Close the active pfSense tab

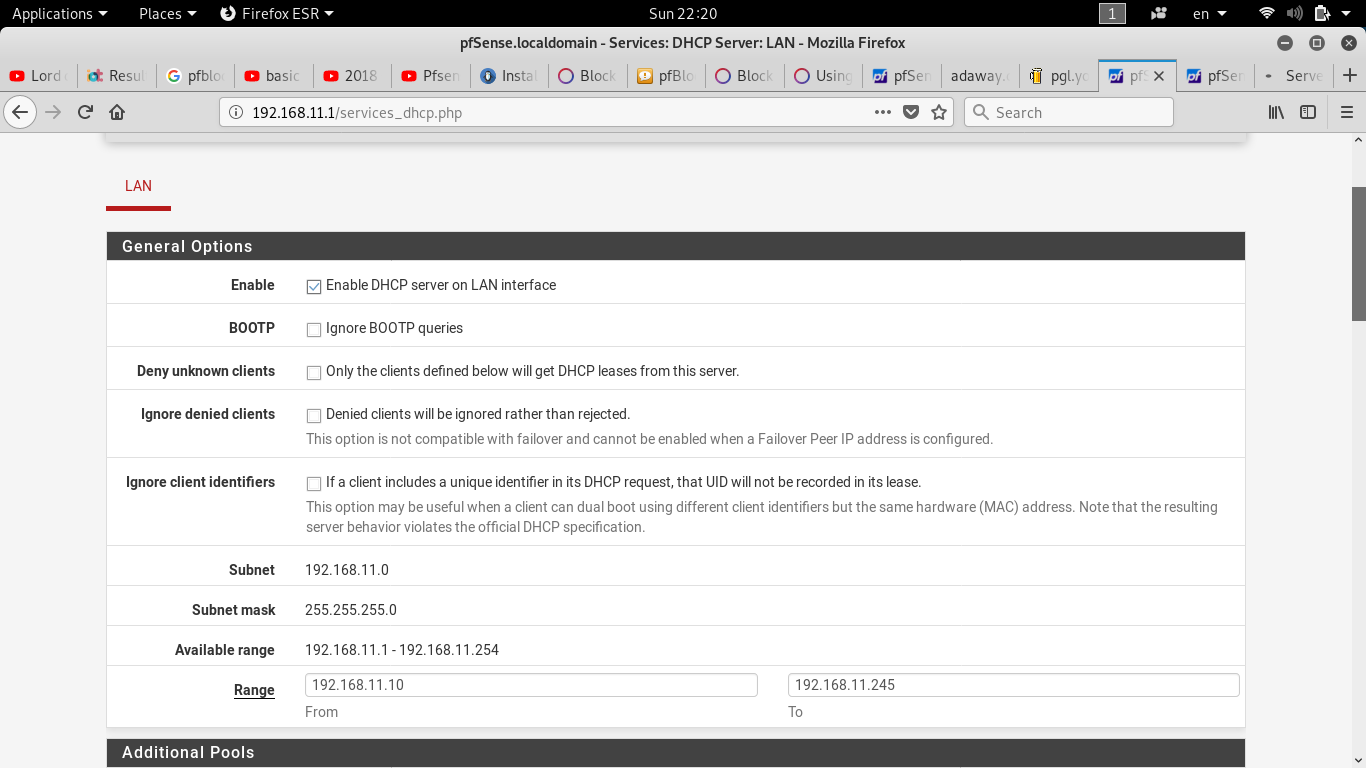pyautogui.click(x=1159, y=76)
